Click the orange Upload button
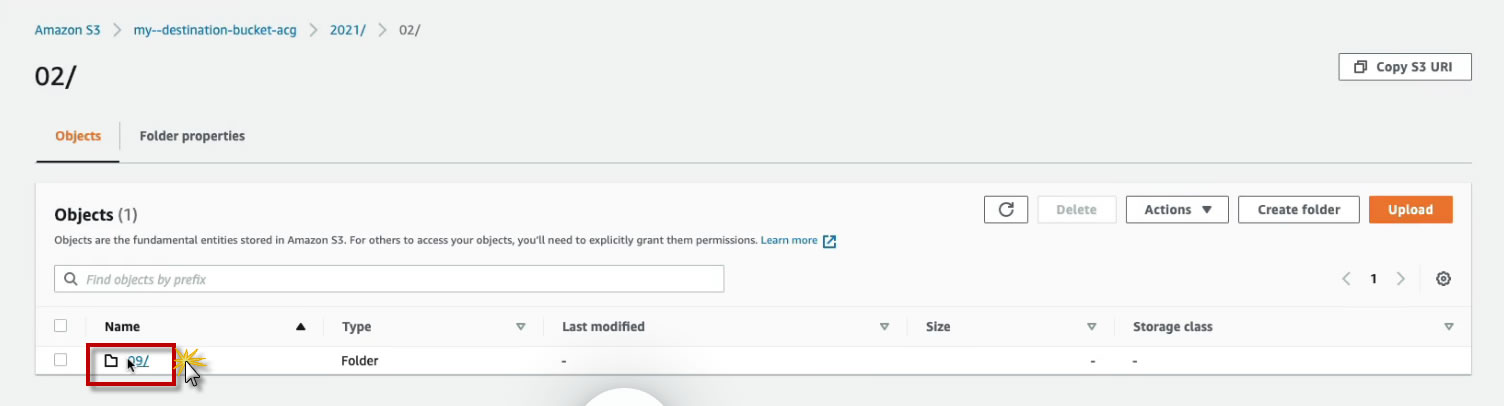The height and width of the screenshot is (406, 1504). [1410, 210]
